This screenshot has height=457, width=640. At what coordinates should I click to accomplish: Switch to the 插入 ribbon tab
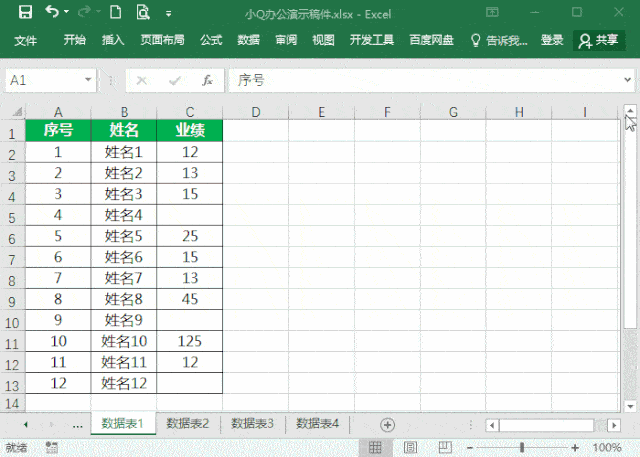point(113,40)
